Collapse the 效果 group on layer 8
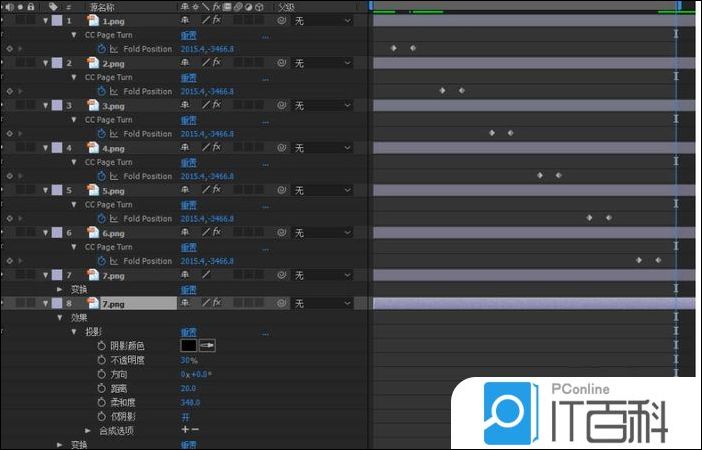Image resolution: width=702 pixels, height=450 pixels. click(60, 317)
